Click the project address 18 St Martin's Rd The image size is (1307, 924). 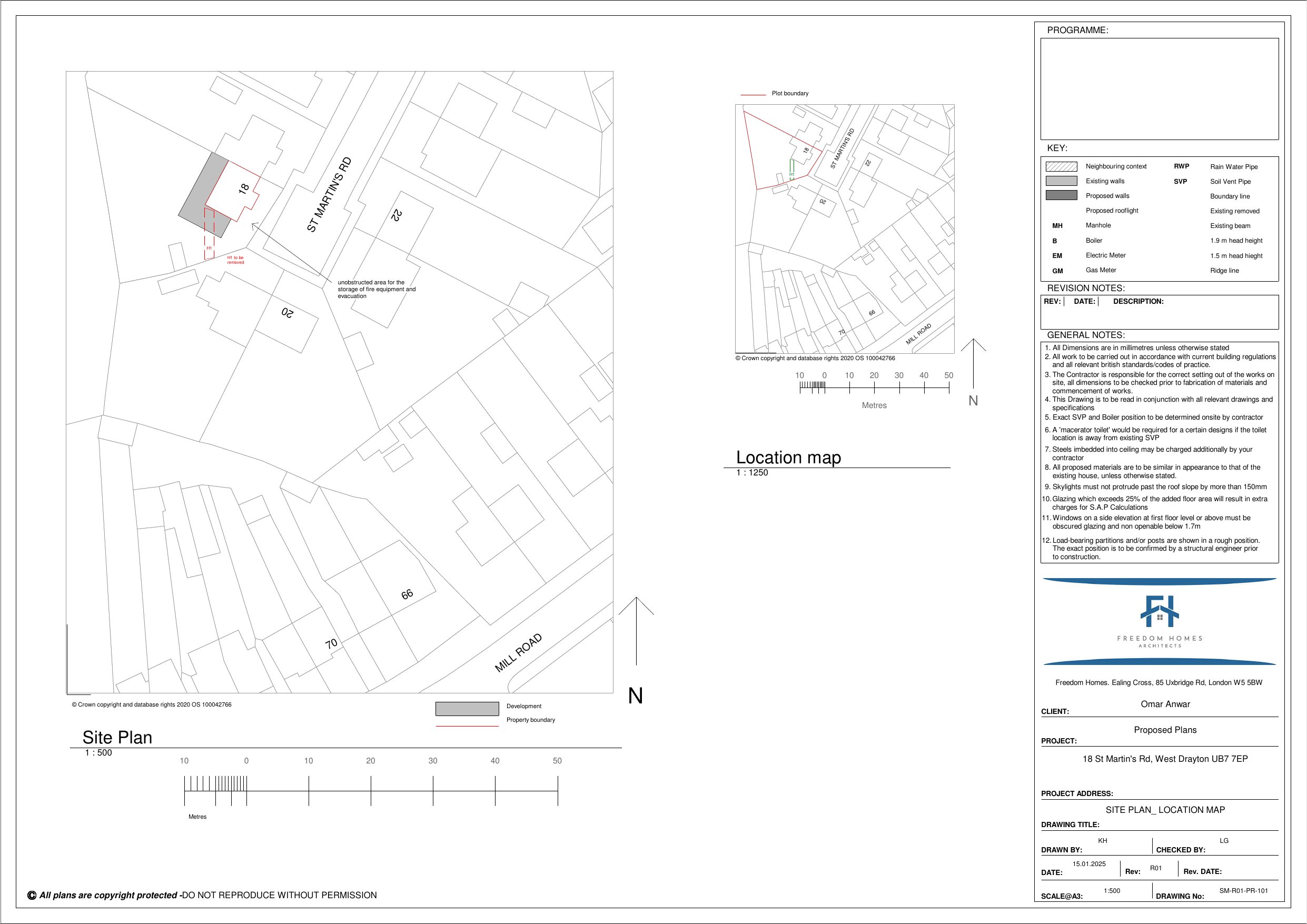point(1165,759)
